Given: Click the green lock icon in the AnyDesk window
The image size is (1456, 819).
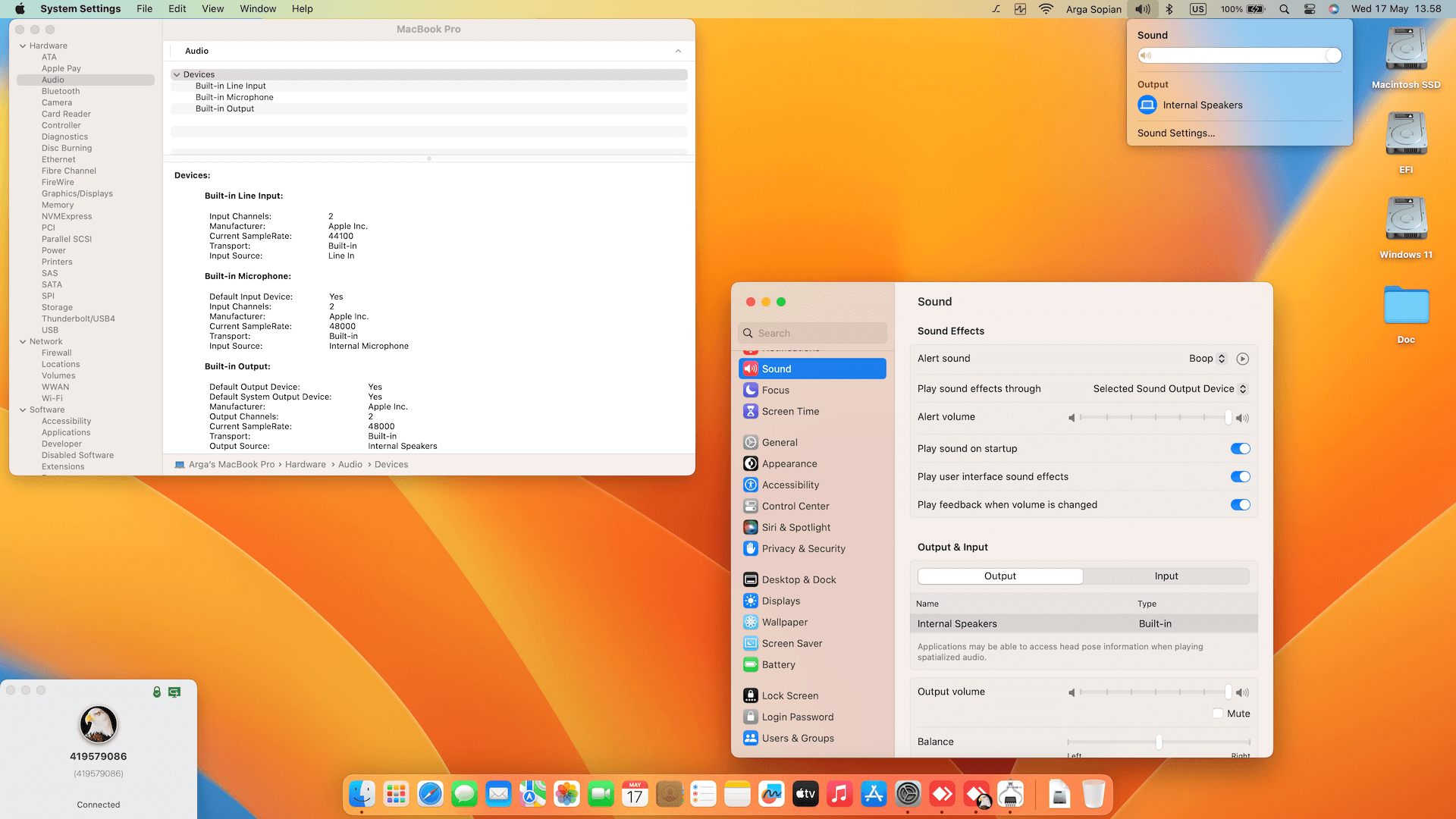Looking at the screenshot, I should (157, 692).
